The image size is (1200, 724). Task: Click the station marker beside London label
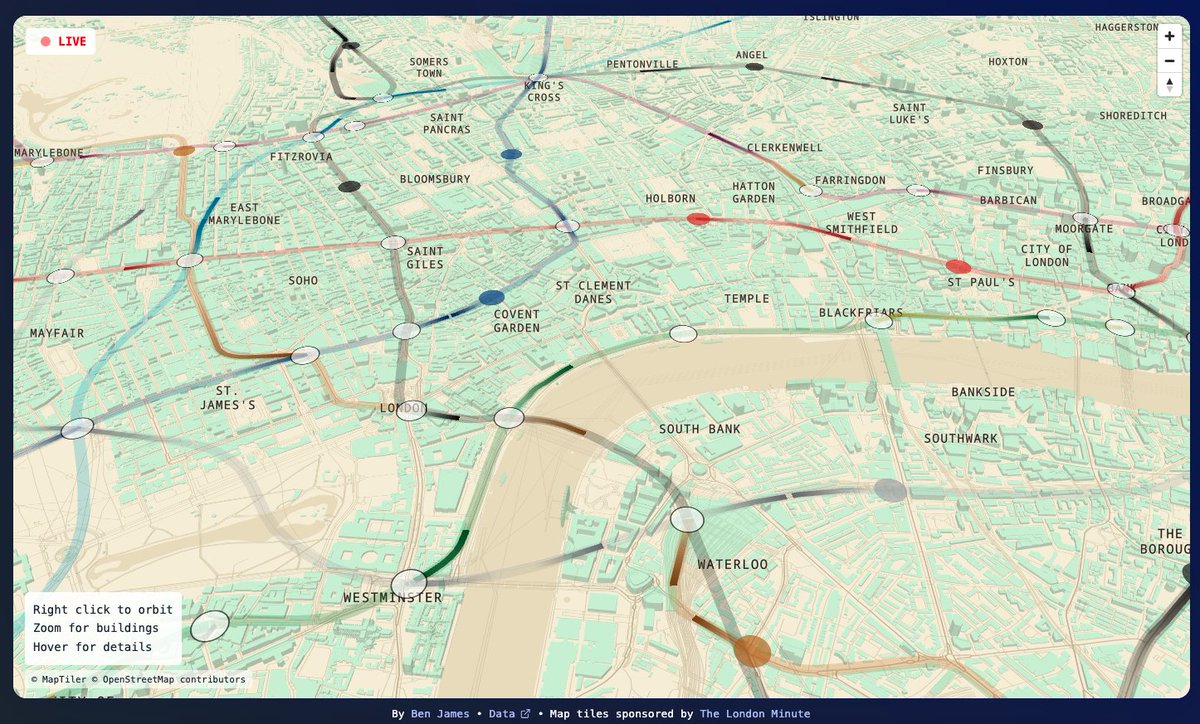click(x=411, y=410)
